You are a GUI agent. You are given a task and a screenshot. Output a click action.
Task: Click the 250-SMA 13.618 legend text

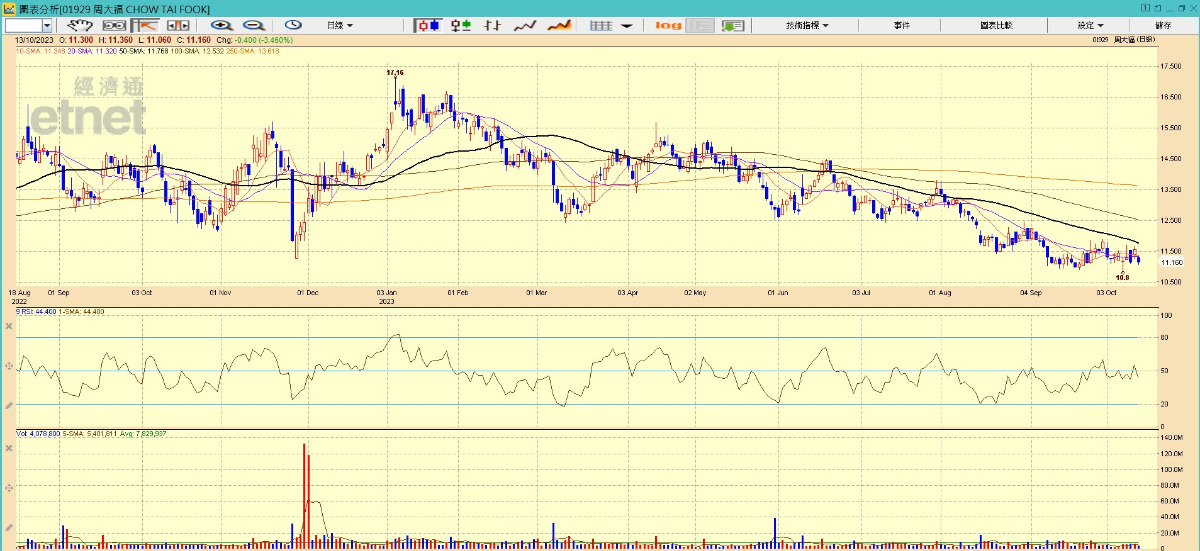(253, 50)
